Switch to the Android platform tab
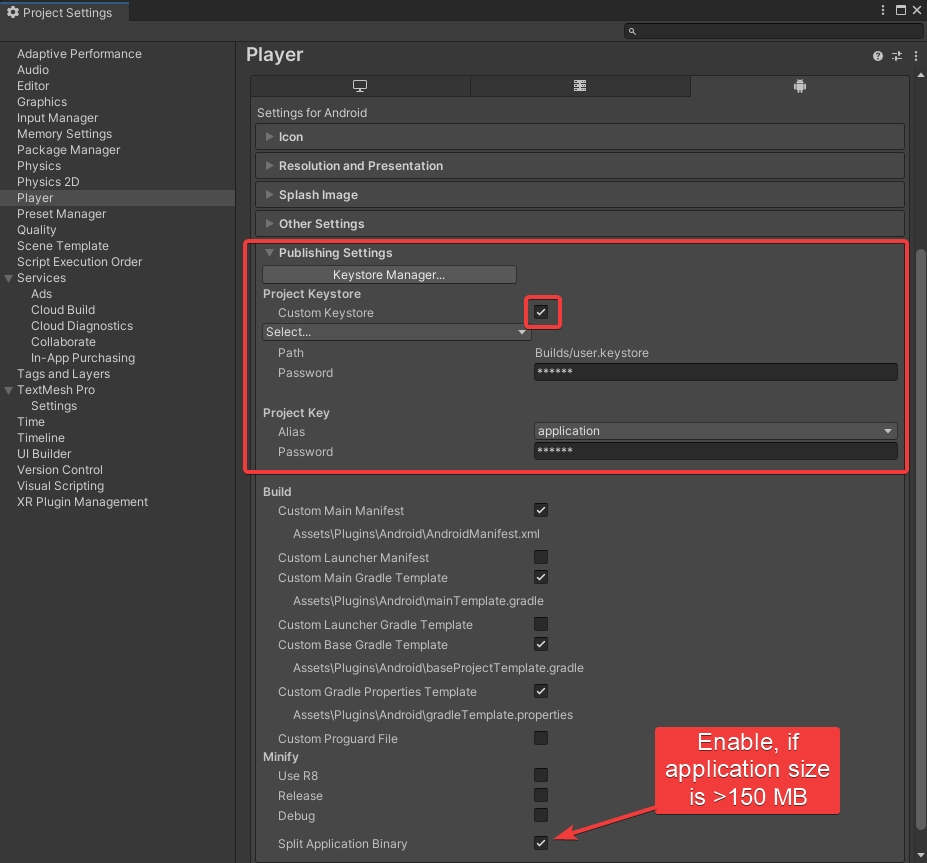Viewport: 927px width, 863px height. [x=799, y=86]
